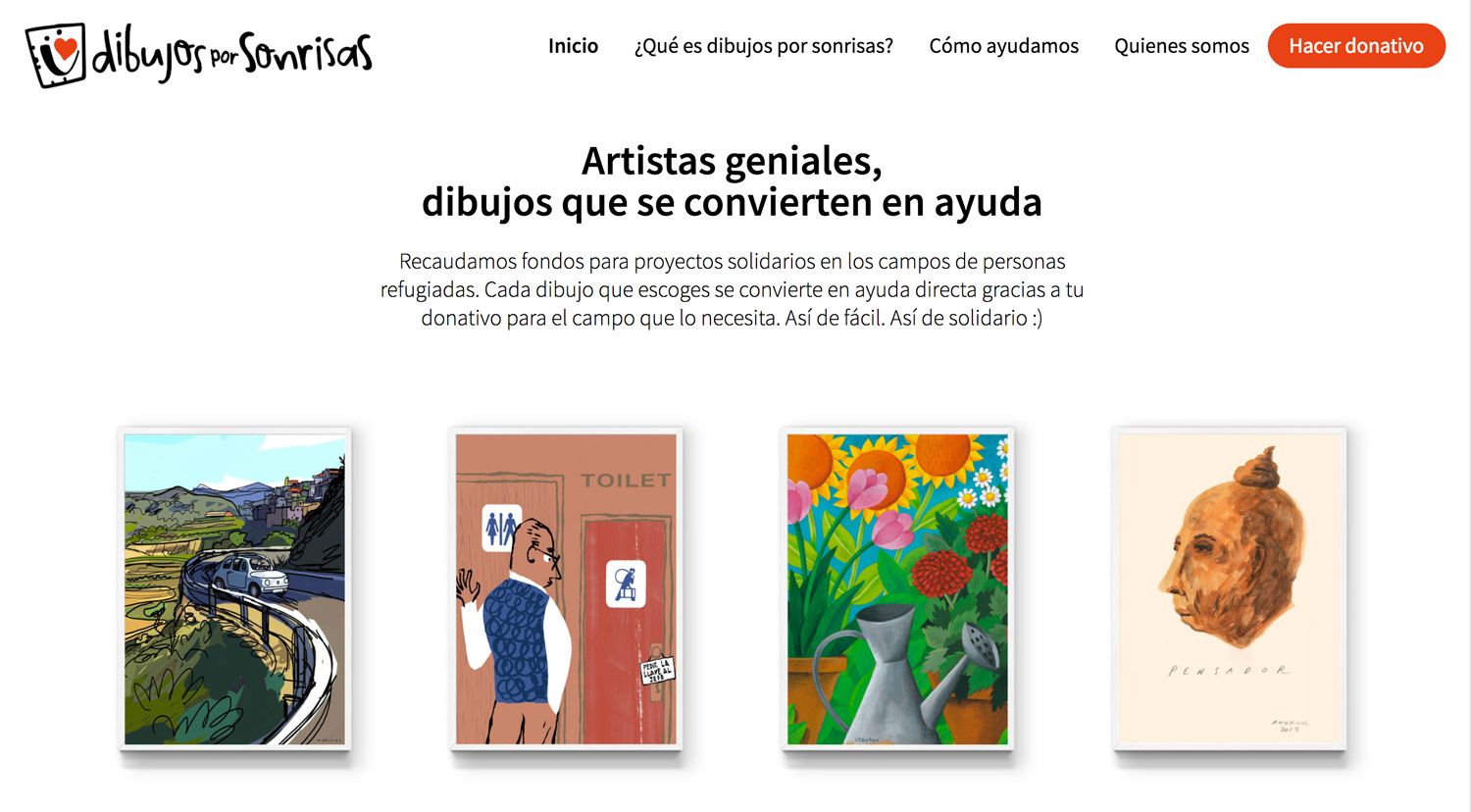Go to the Inicio menu item
Image resolution: width=1471 pixels, height=812 pixels.
tap(573, 46)
